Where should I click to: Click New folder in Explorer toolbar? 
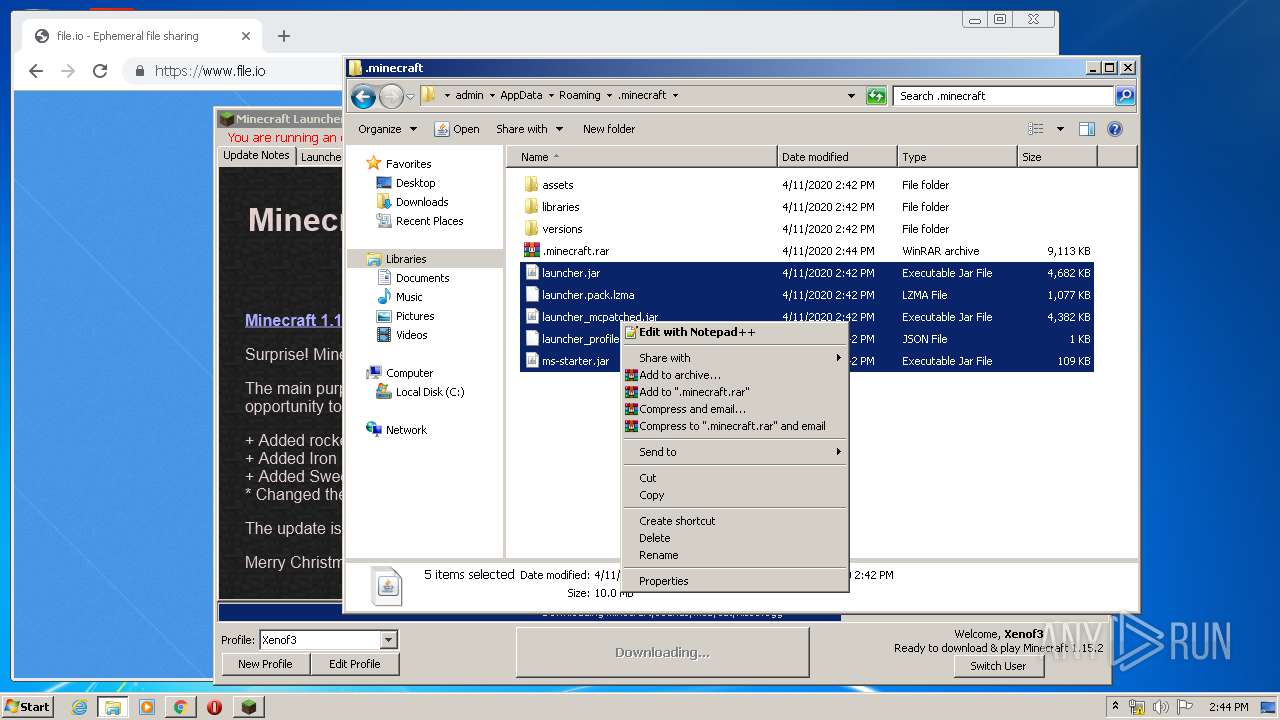pos(609,129)
